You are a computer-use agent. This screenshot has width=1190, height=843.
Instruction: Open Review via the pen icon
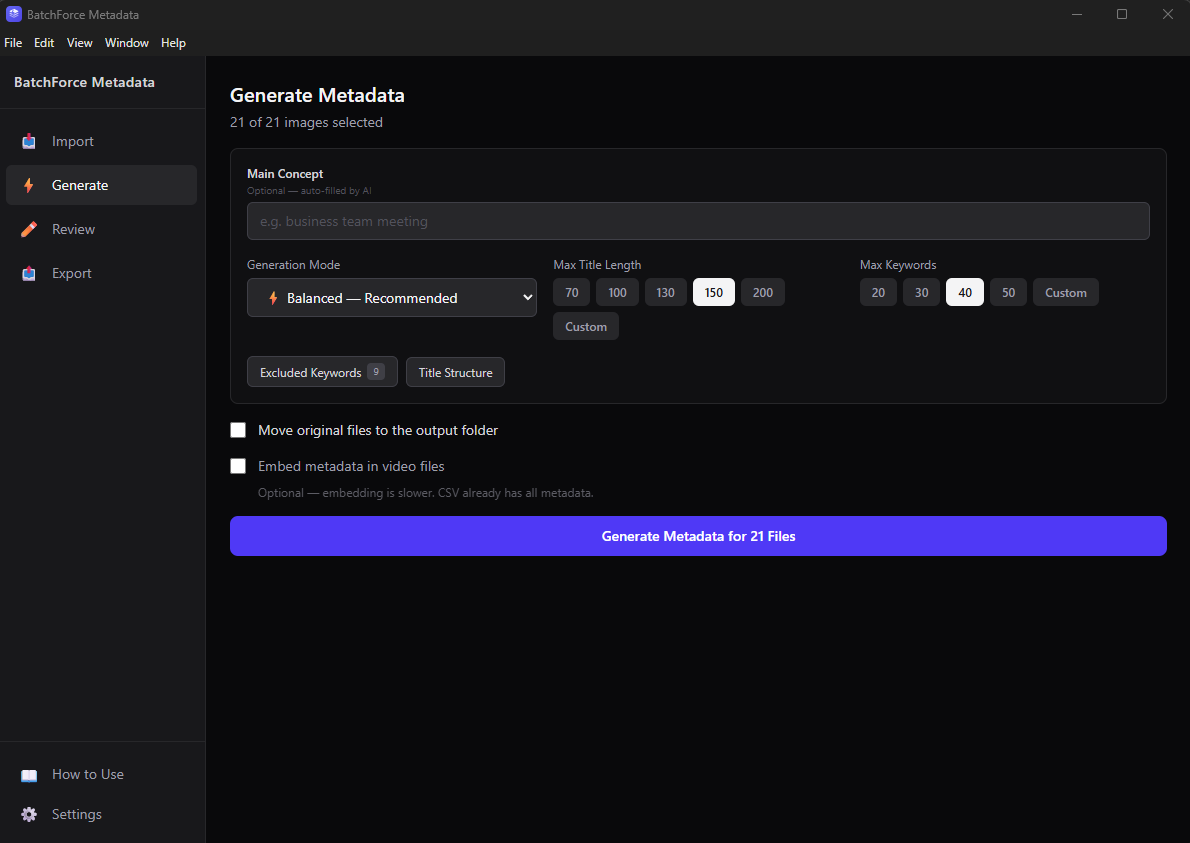(x=31, y=229)
